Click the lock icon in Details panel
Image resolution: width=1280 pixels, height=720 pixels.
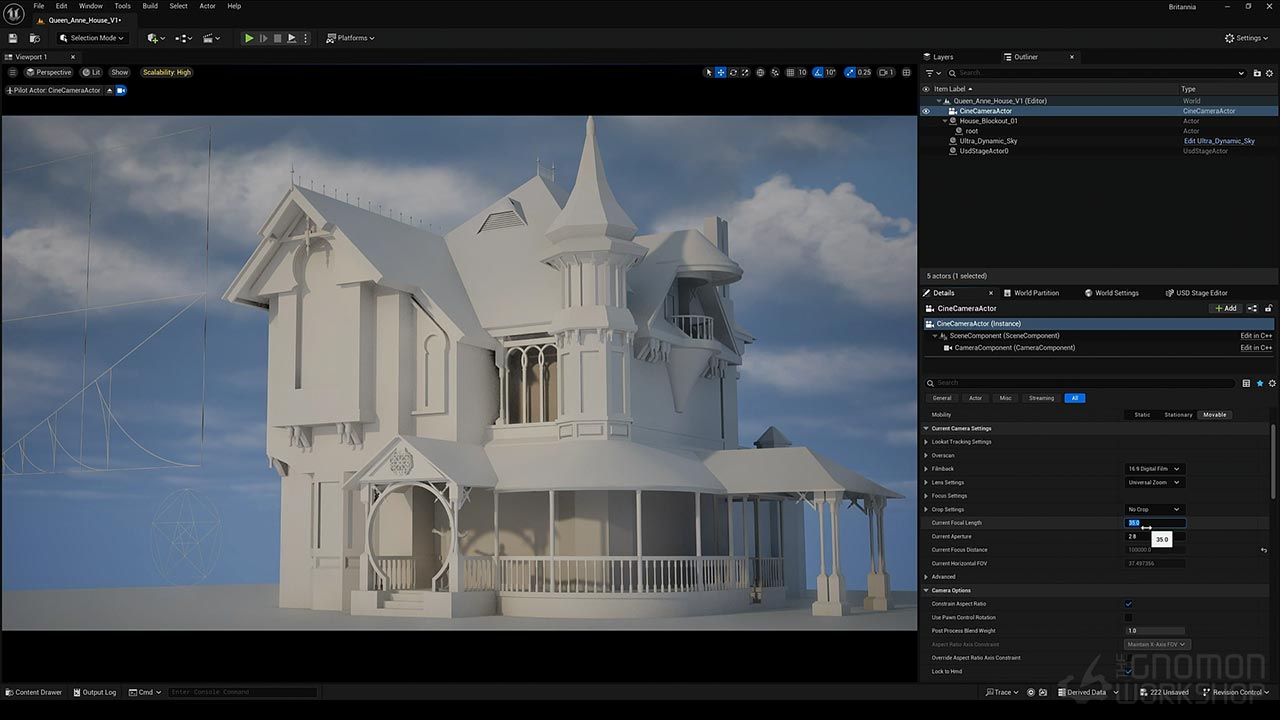[1269, 309]
